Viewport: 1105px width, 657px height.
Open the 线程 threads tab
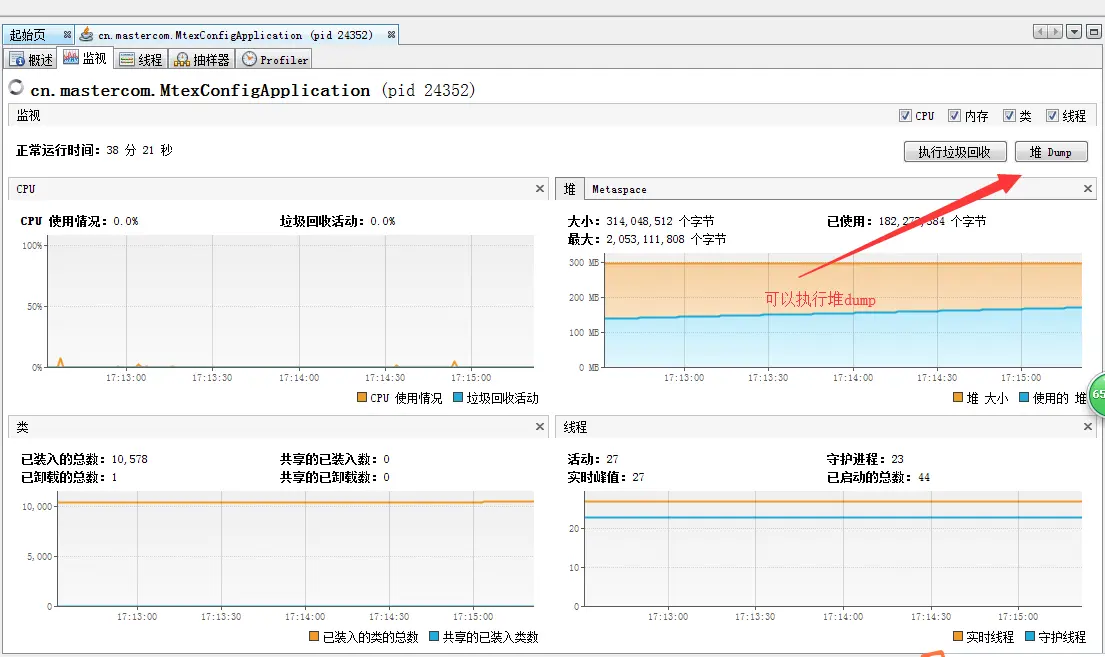pyautogui.click(x=140, y=59)
